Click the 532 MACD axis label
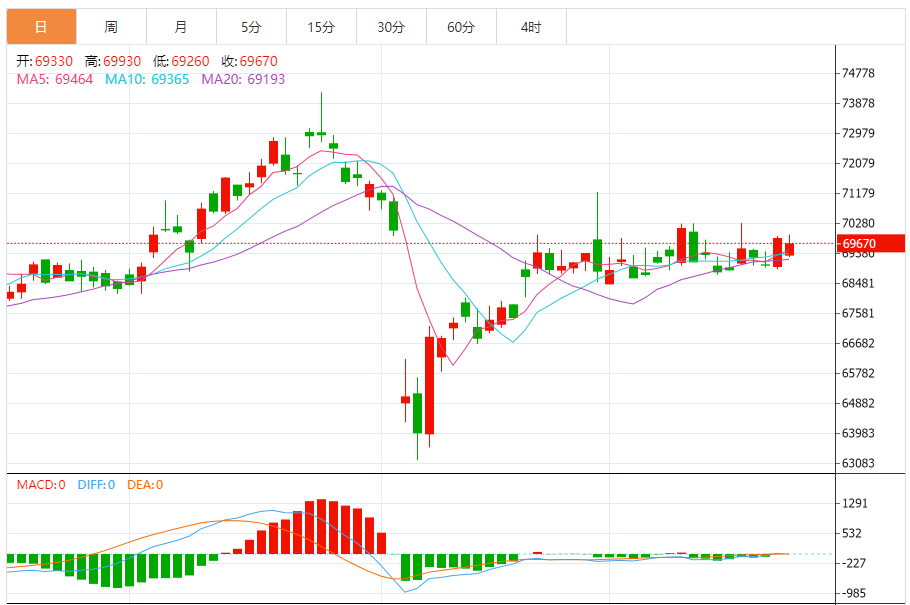The height and width of the screenshot is (605, 910). pyautogui.click(x=852, y=534)
